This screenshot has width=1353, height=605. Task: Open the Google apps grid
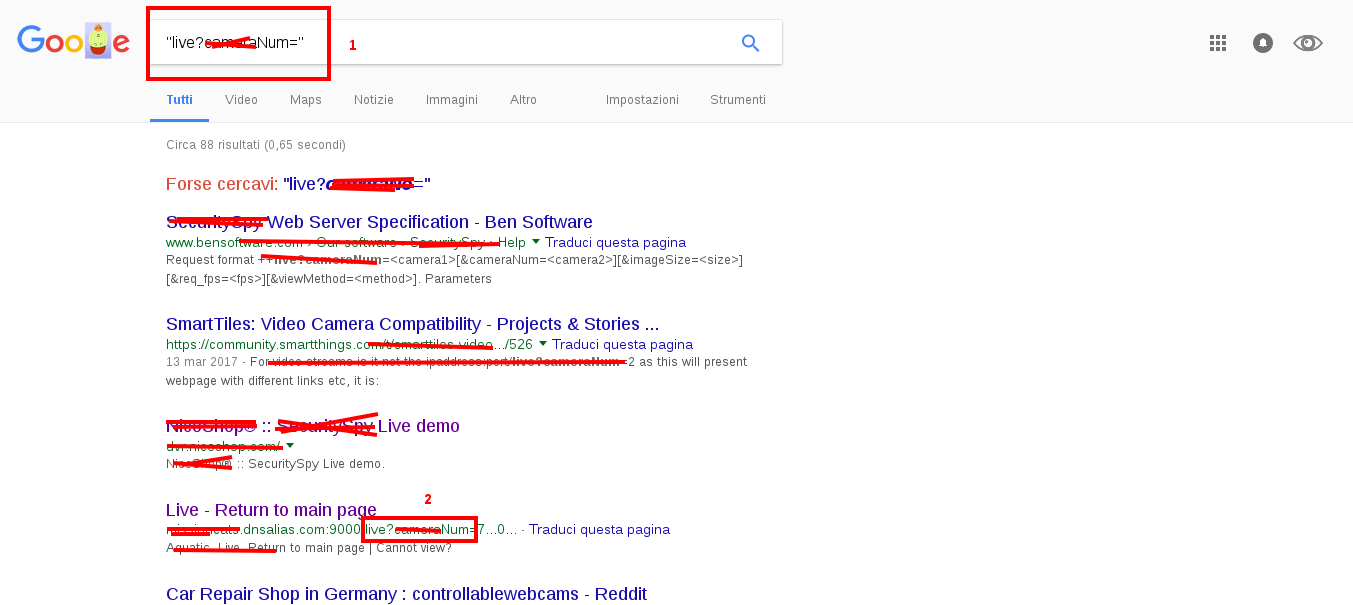1217,43
